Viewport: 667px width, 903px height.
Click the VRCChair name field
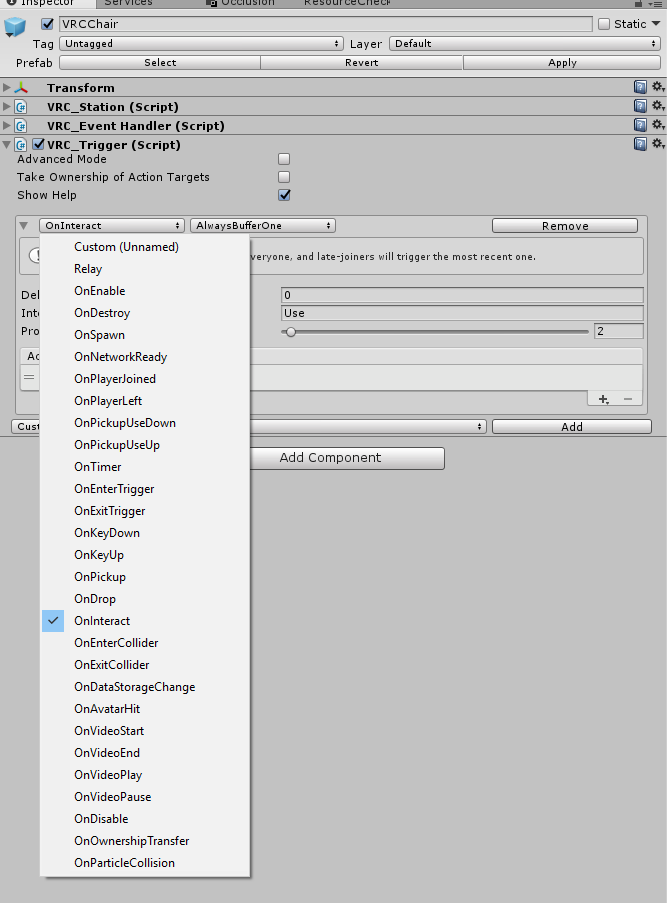click(x=325, y=24)
